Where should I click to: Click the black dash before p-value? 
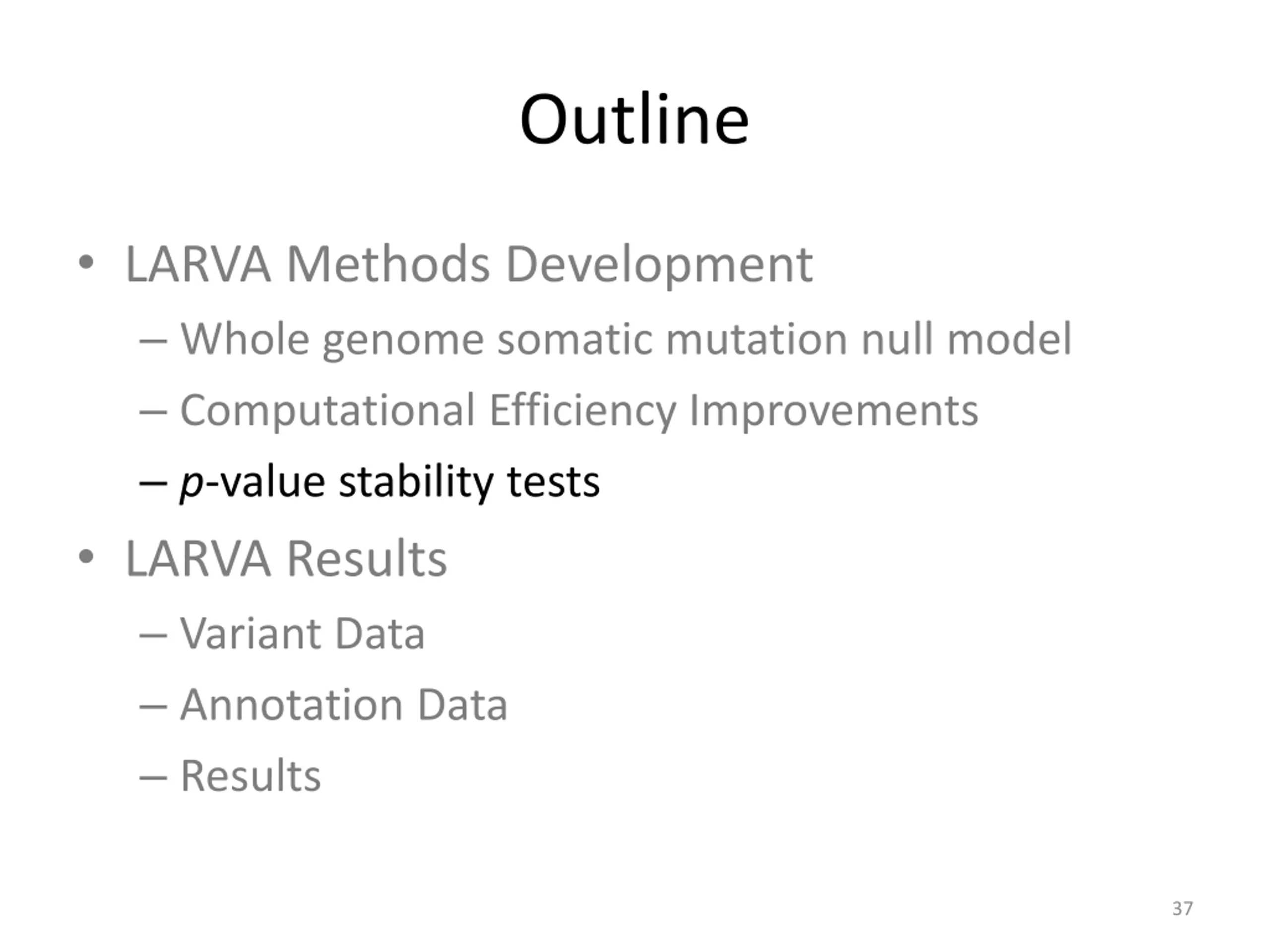pyautogui.click(x=153, y=483)
